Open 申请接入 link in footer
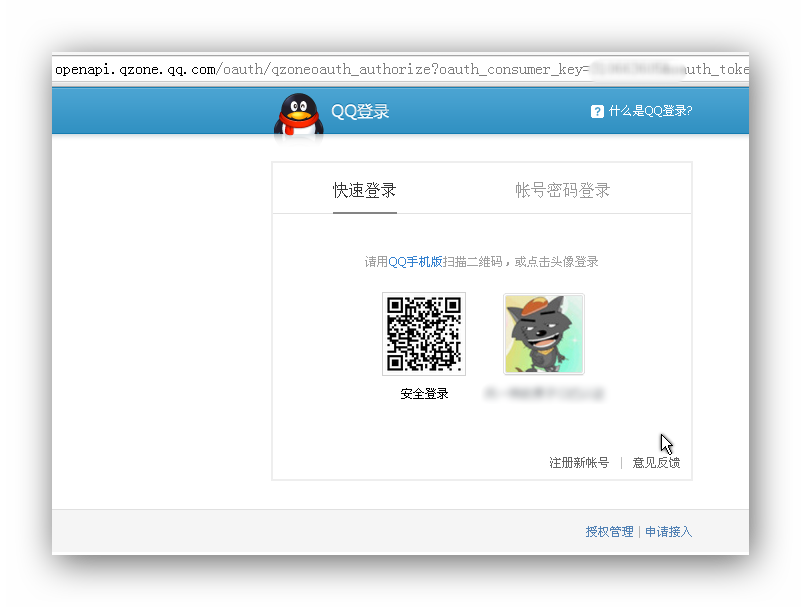801x607 pixels. pos(669,532)
